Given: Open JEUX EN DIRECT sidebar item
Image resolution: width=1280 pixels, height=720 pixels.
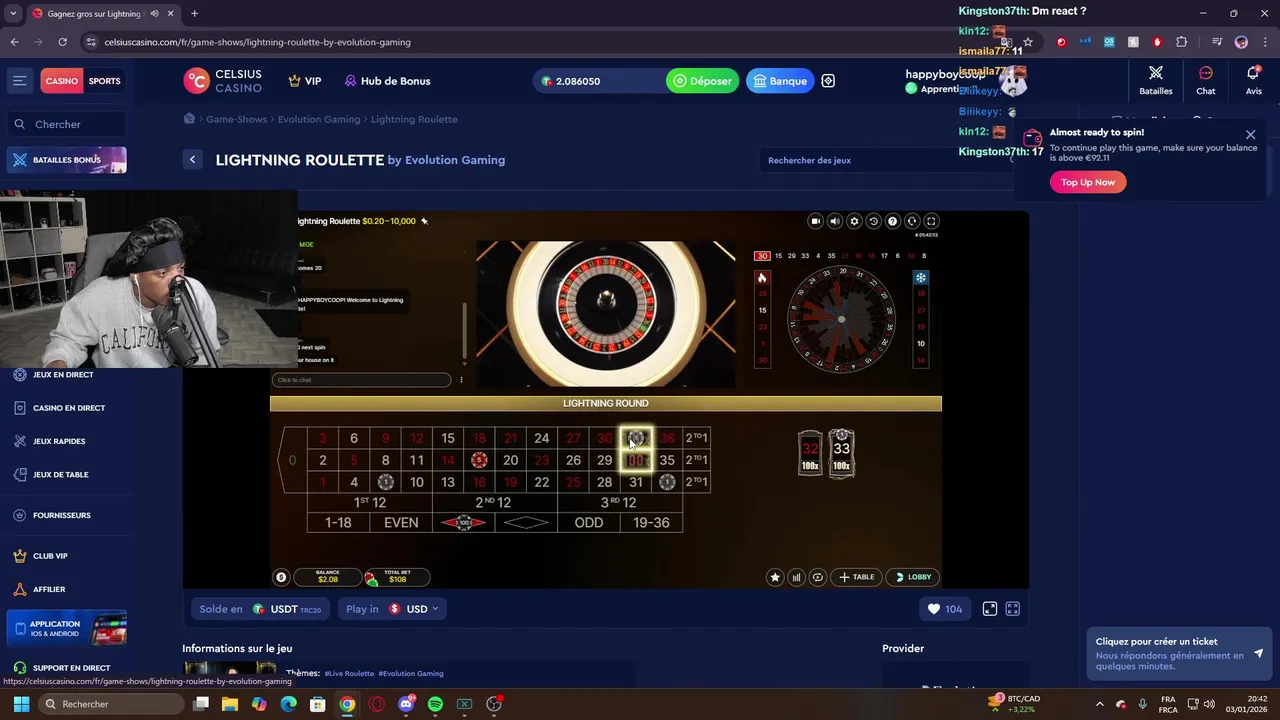Looking at the screenshot, I should coord(63,375).
